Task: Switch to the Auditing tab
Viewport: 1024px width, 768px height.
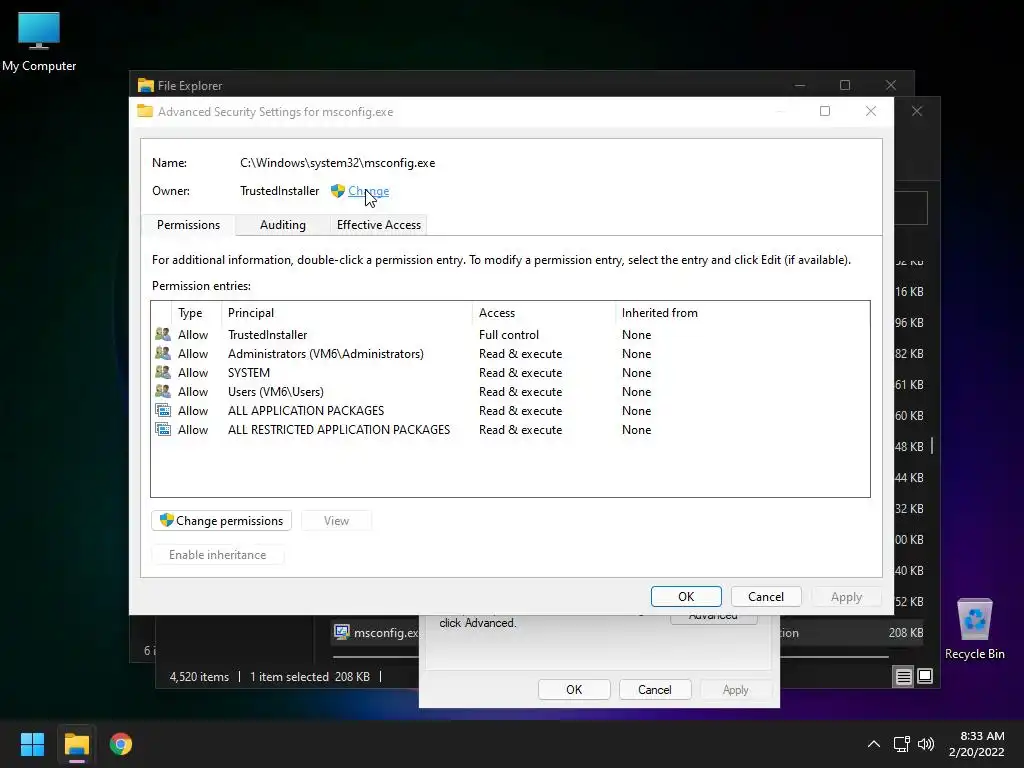Action: coord(283,225)
